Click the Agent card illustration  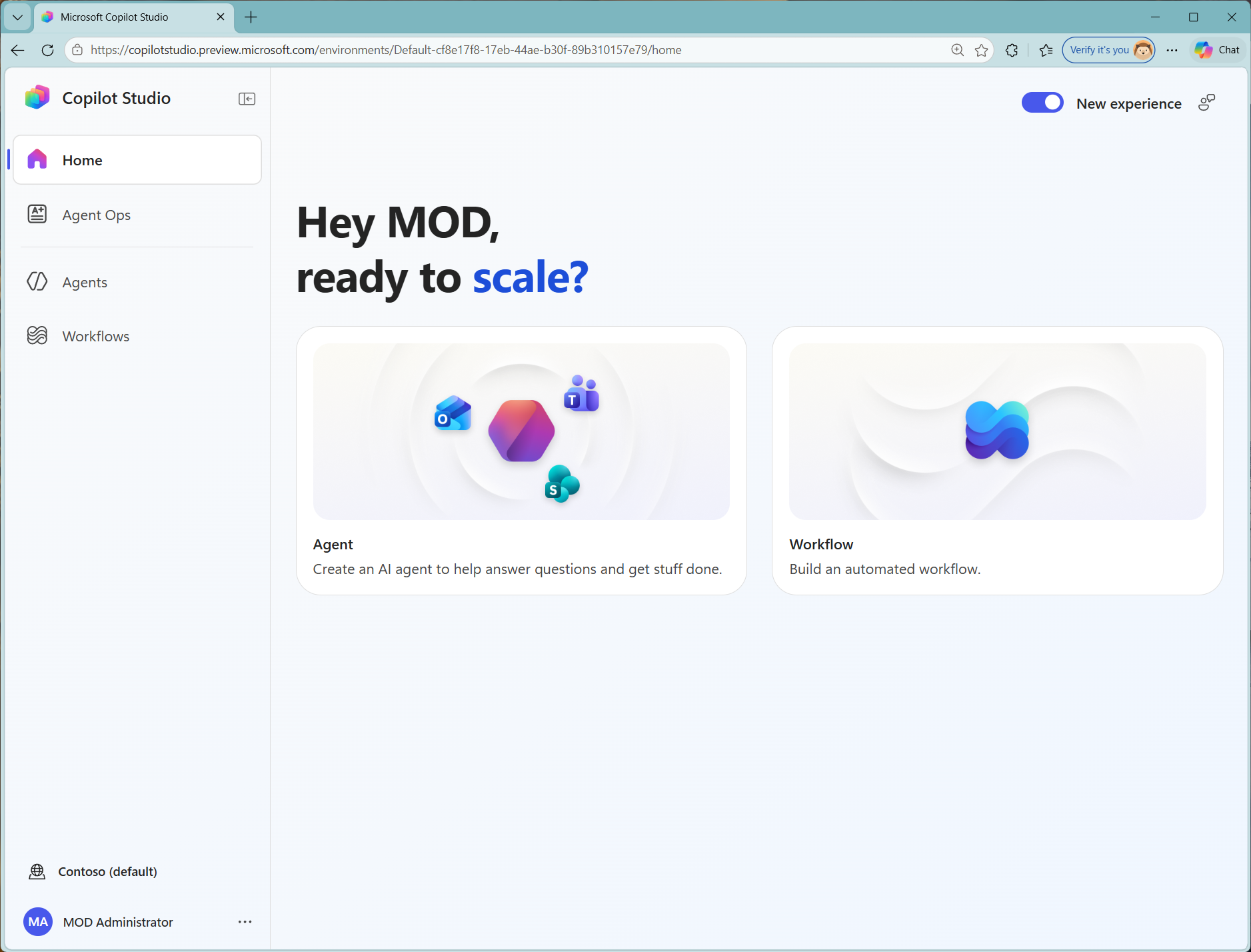click(x=521, y=431)
